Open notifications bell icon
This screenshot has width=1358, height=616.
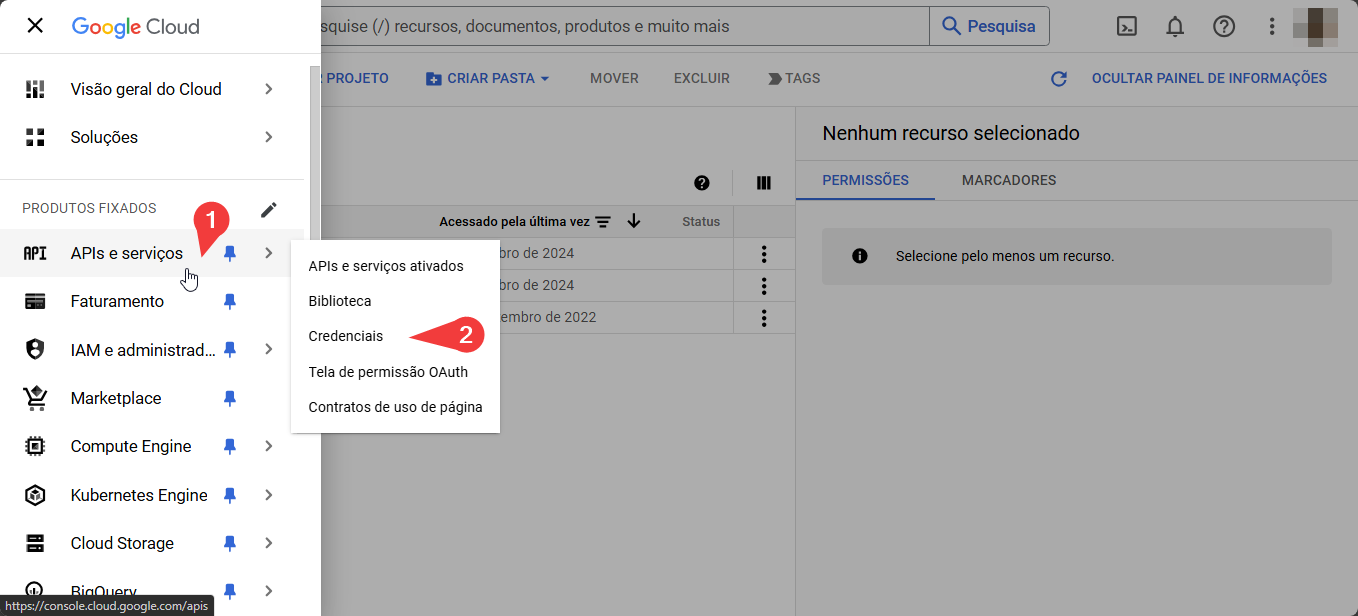click(1175, 27)
